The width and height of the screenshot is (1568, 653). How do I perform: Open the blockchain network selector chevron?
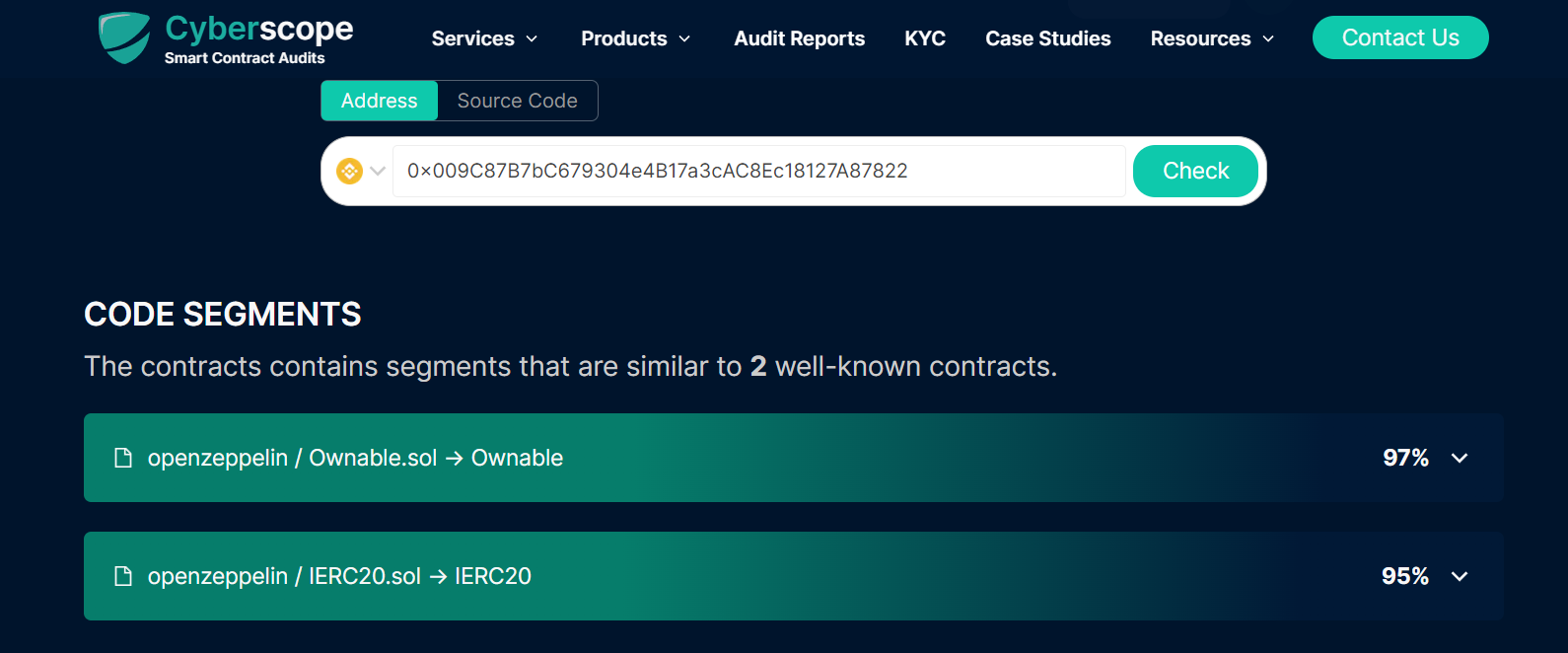click(x=378, y=171)
